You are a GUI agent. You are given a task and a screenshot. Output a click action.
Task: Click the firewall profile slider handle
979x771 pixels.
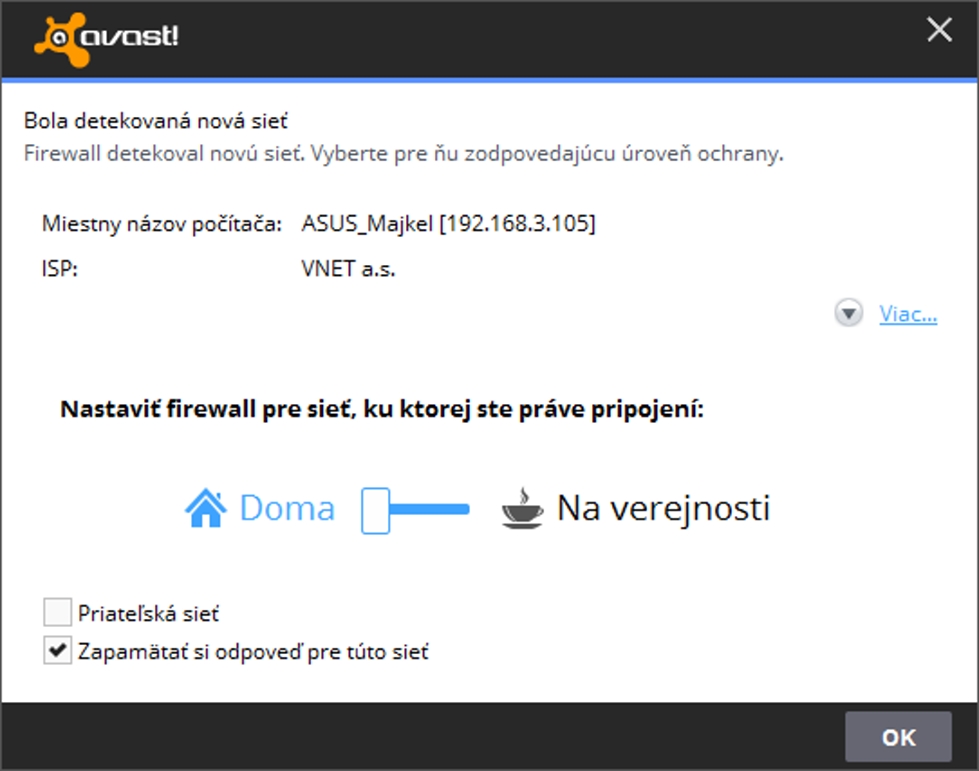point(375,510)
